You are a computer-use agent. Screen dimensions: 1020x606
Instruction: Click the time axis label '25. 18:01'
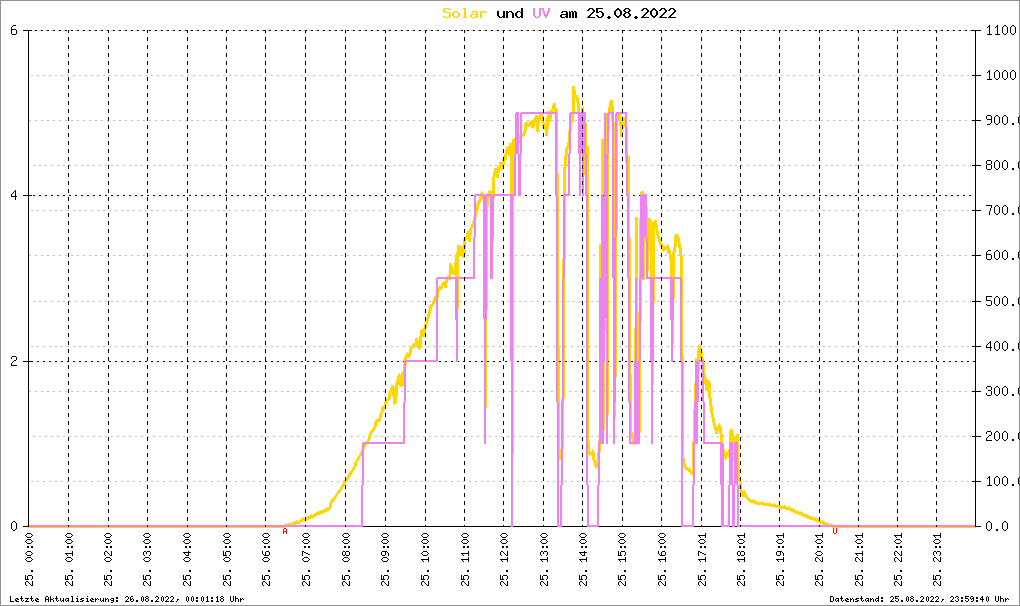point(741,559)
